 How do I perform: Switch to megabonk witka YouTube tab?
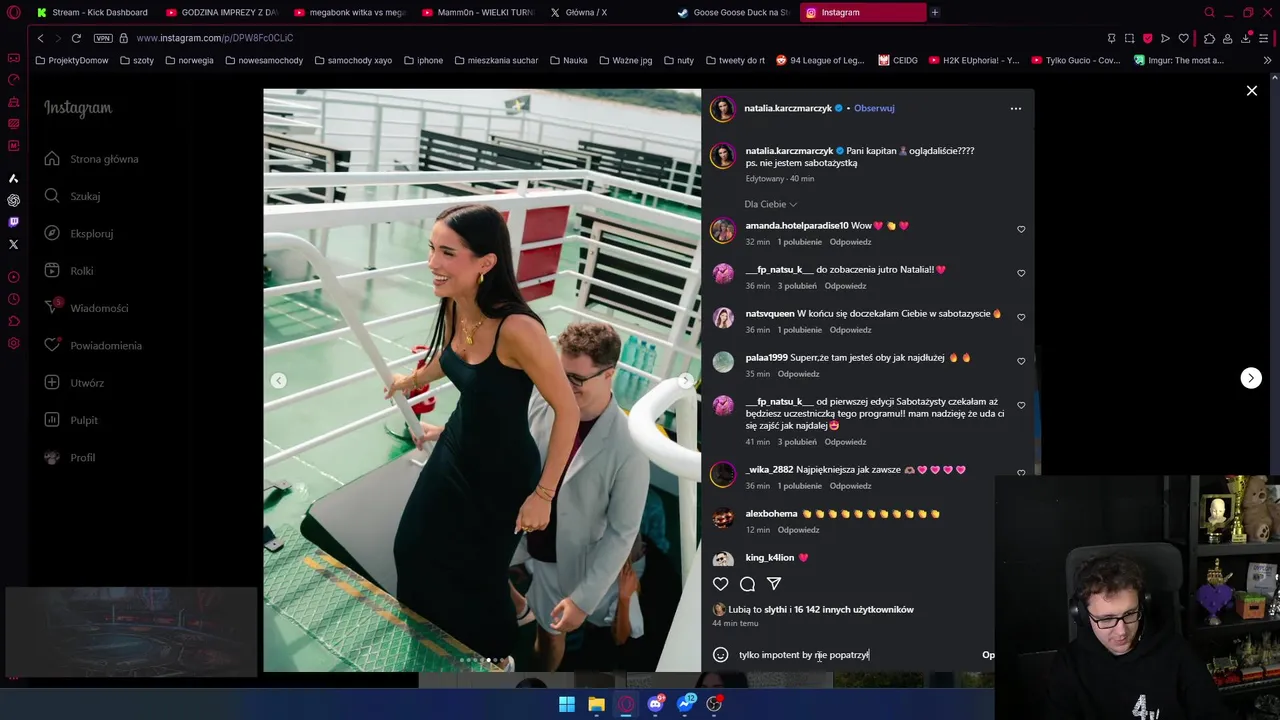point(350,12)
